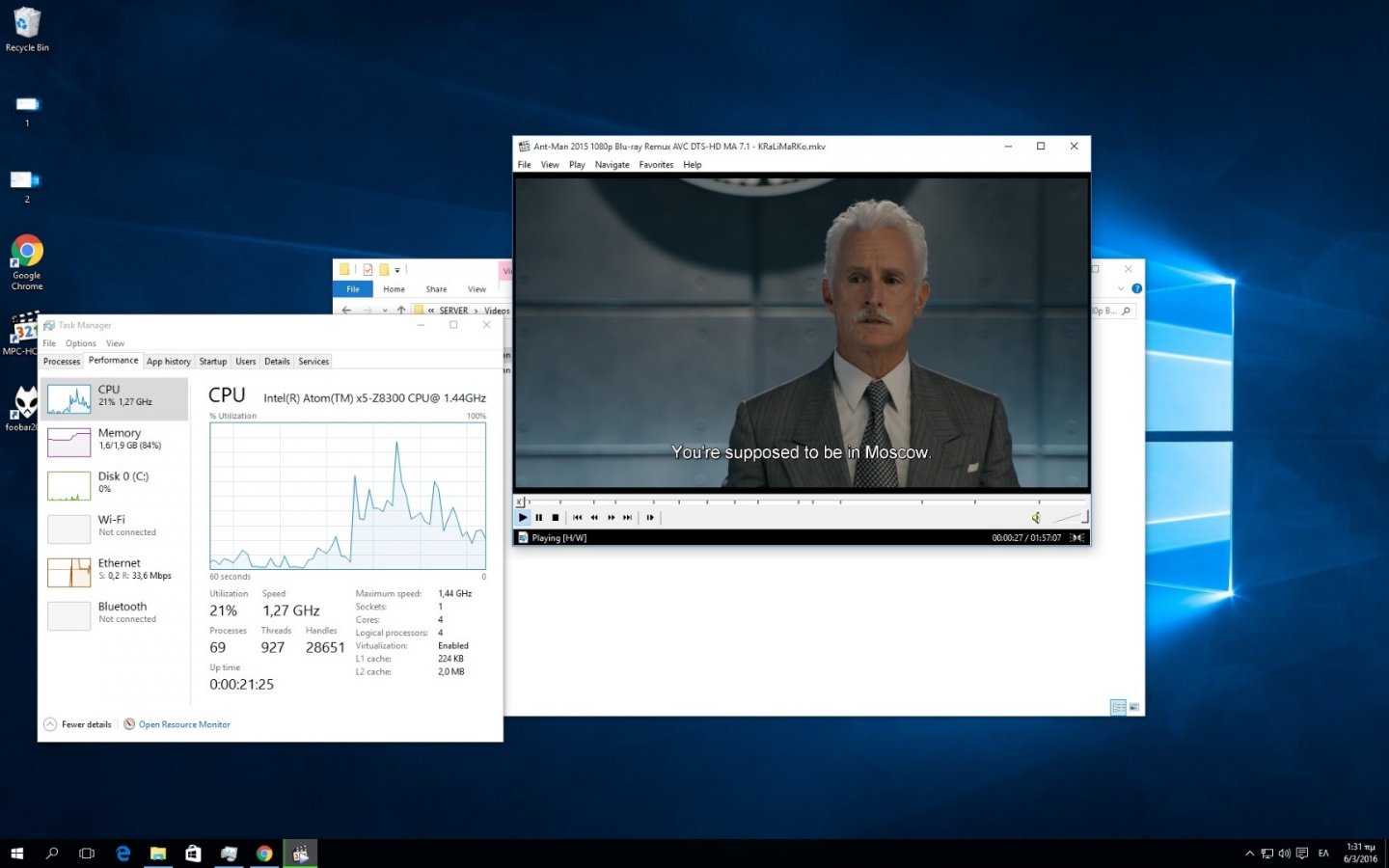Select CPU in performance sidebar
The image size is (1389, 868).
115,398
